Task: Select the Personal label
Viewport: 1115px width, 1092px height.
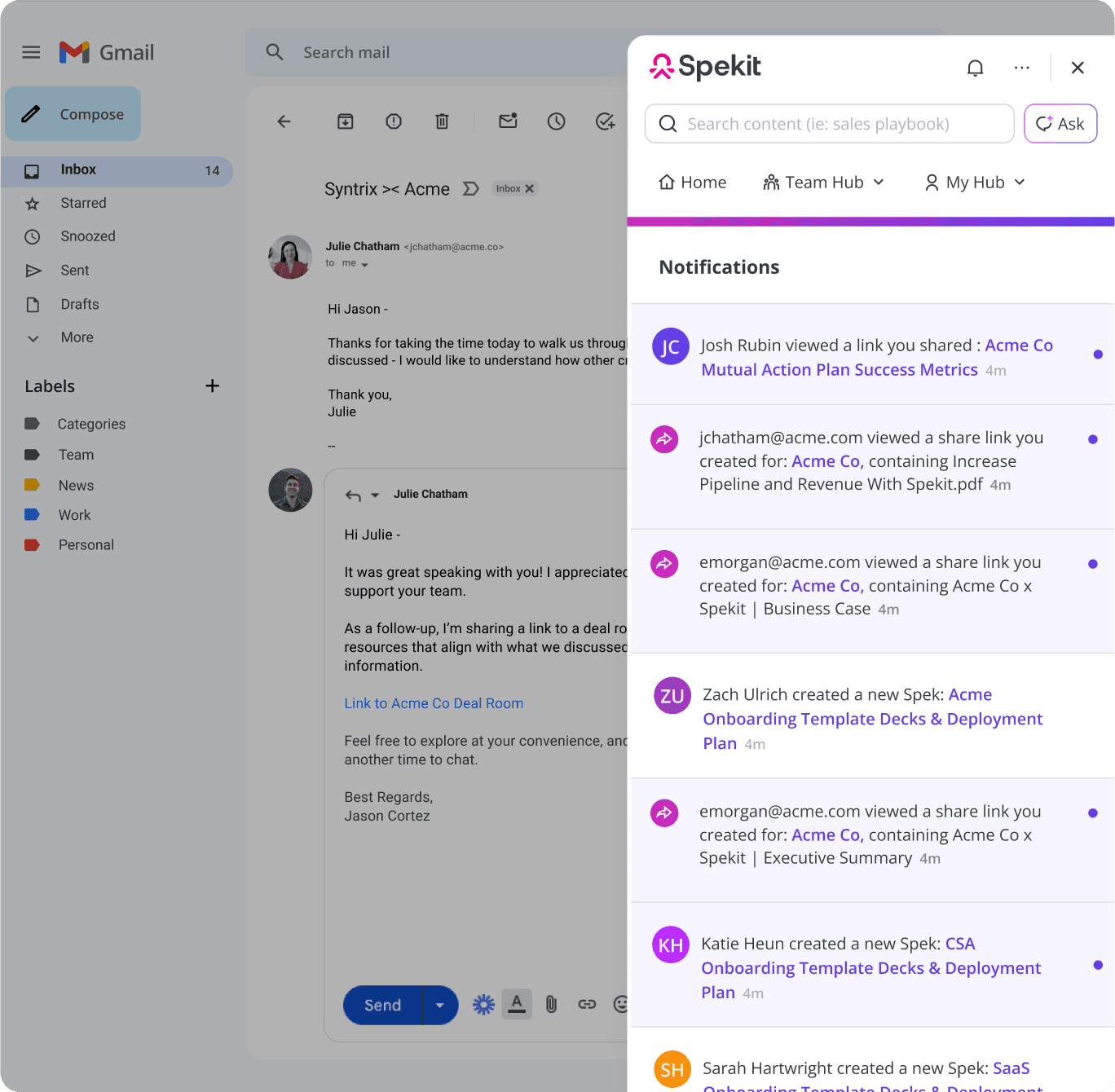Action: 86,545
